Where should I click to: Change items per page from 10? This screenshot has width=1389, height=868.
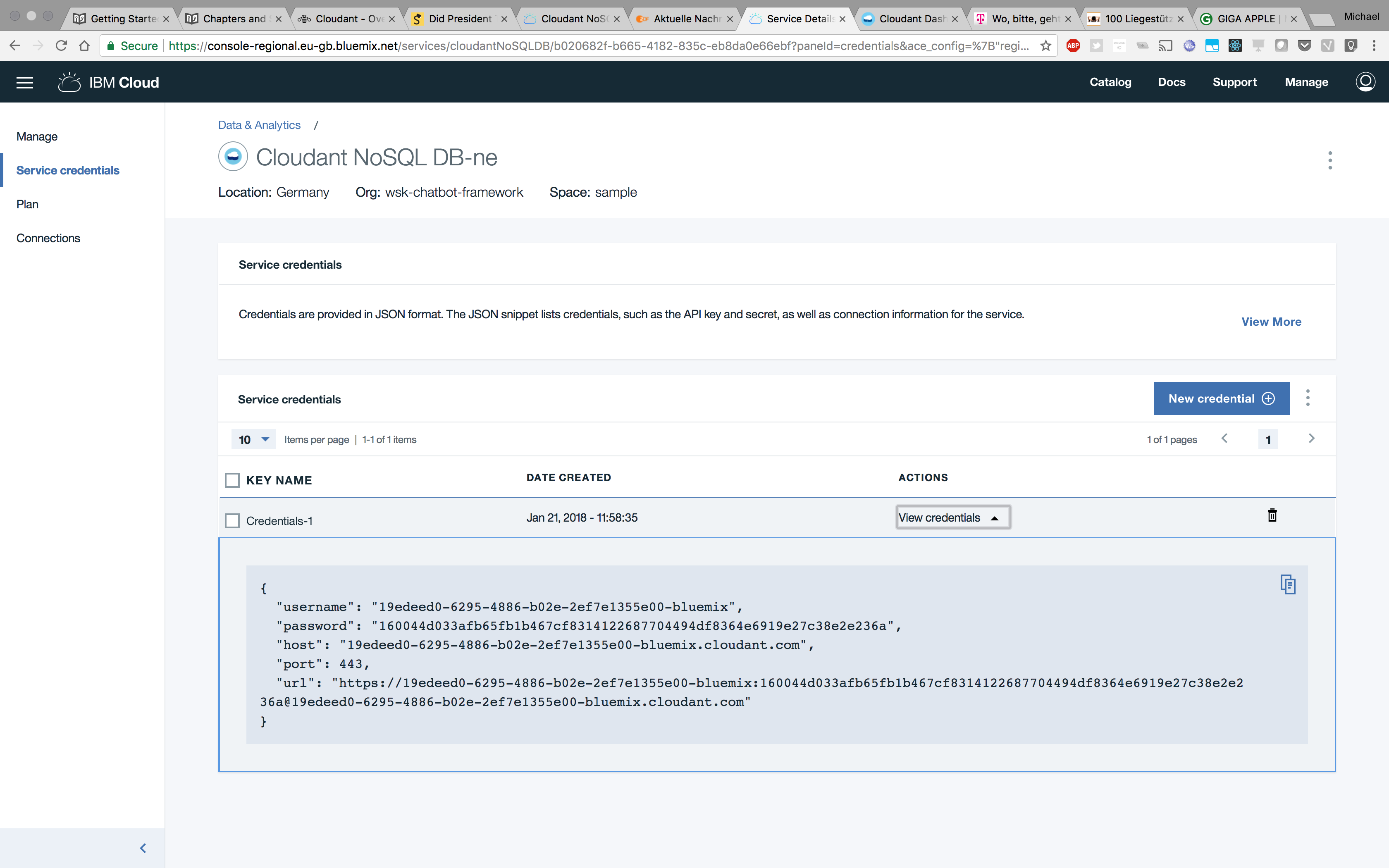coord(253,439)
